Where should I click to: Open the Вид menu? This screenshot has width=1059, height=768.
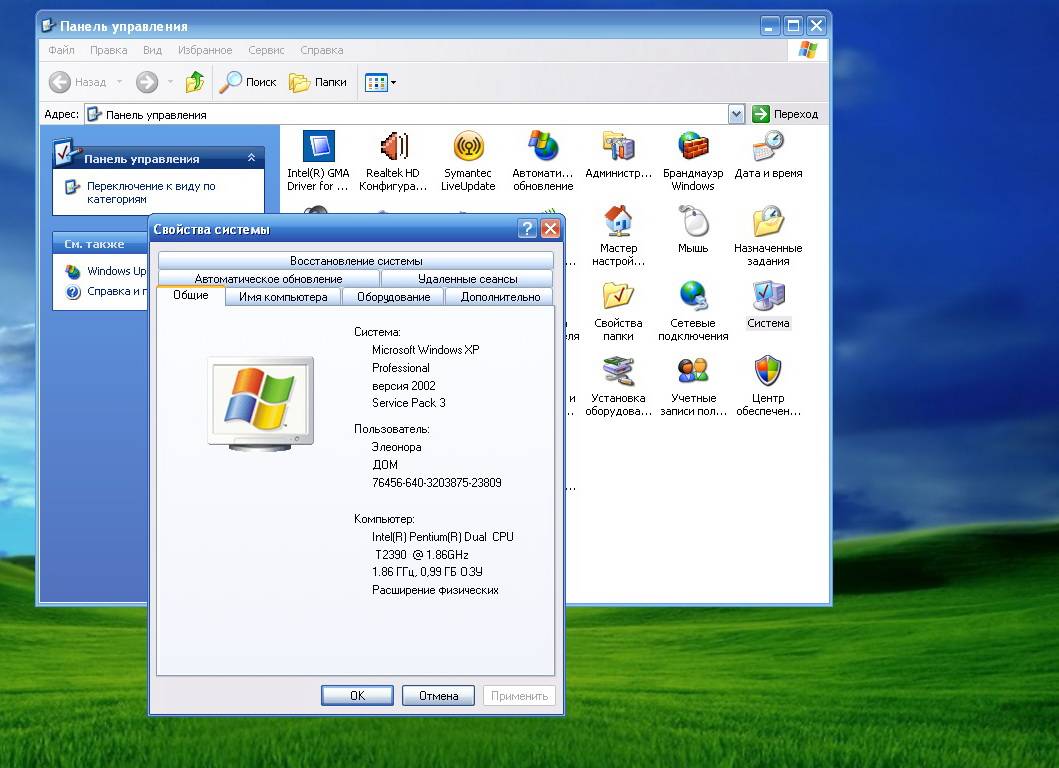153,50
